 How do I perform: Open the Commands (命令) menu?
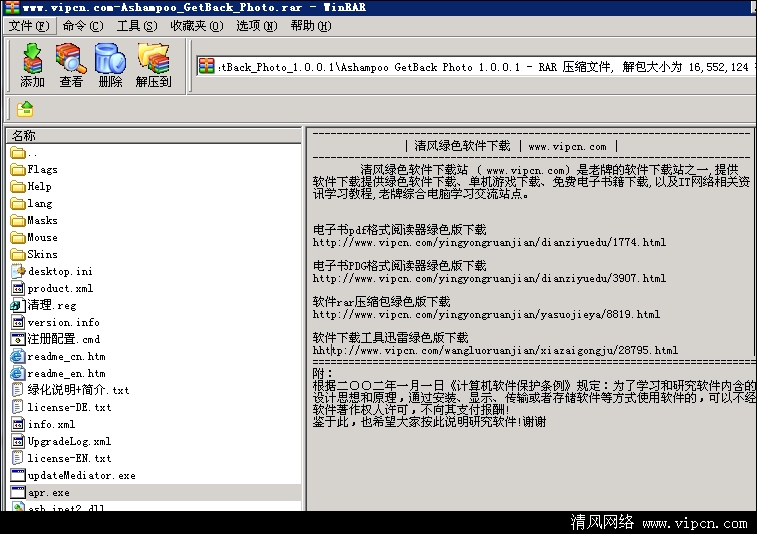(83, 26)
